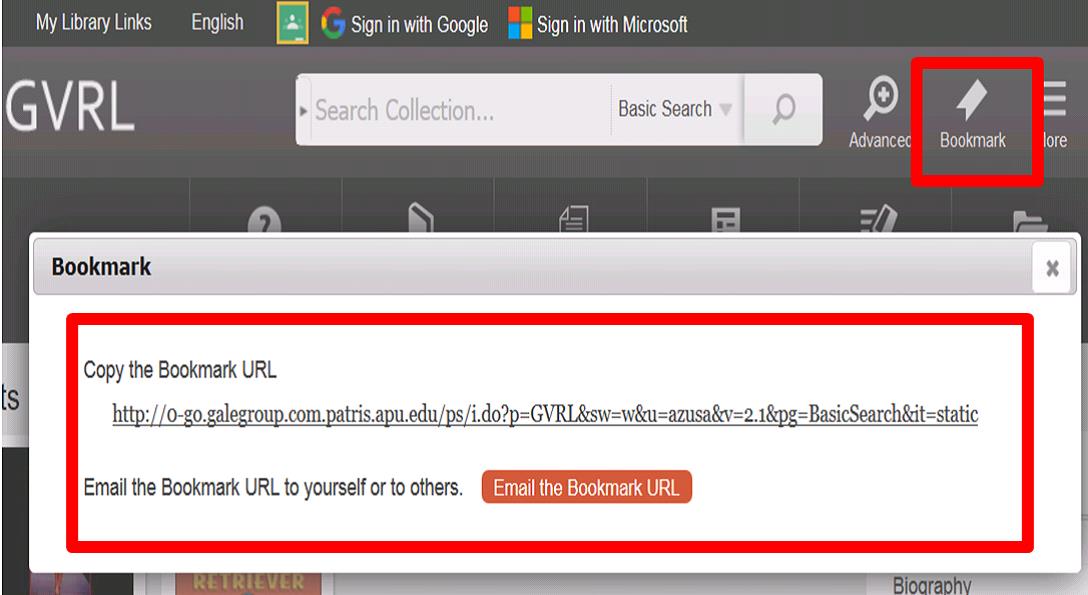The image size is (1088, 595).
Task: Close the Bookmark dialog
Action: [x=1052, y=268]
